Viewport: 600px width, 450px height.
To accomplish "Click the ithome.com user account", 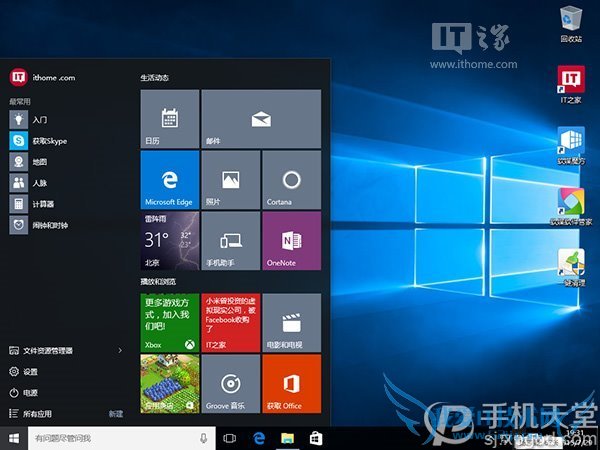I will pos(42,78).
